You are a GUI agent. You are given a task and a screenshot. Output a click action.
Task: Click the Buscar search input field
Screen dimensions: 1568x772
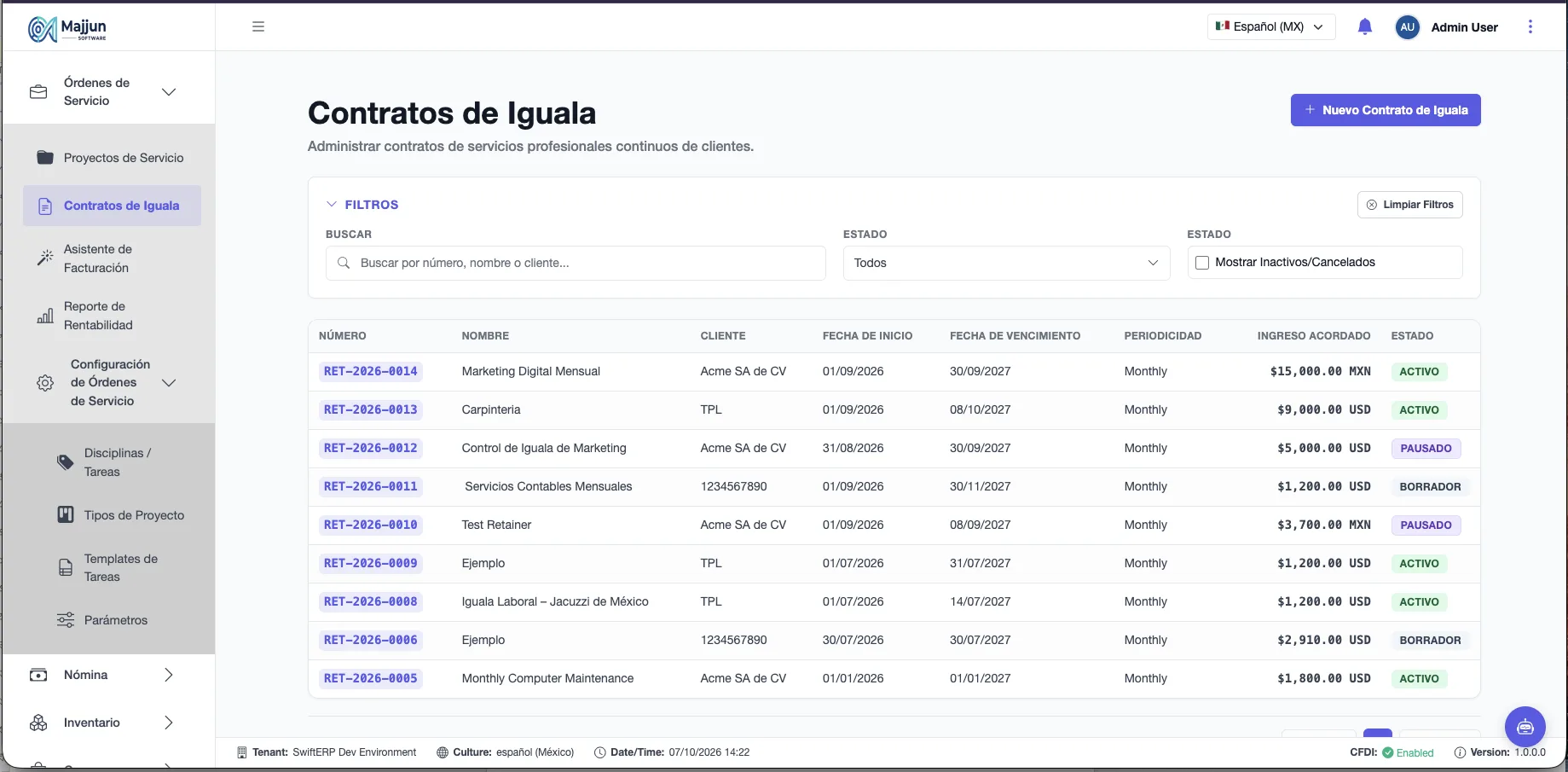click(x=576, y=263)
